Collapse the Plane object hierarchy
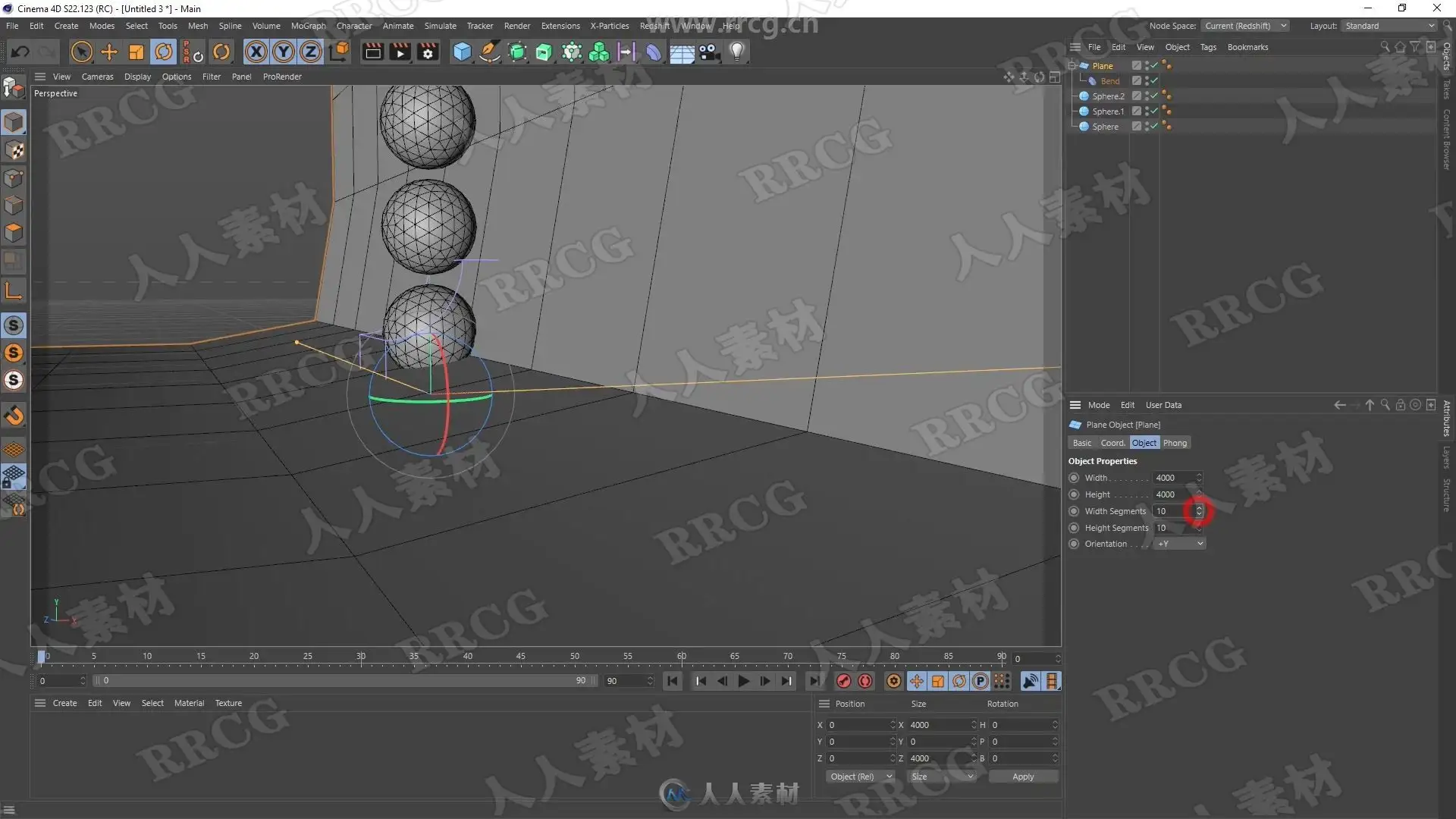Screen dimensions: 1456x819 point(1072,66)
